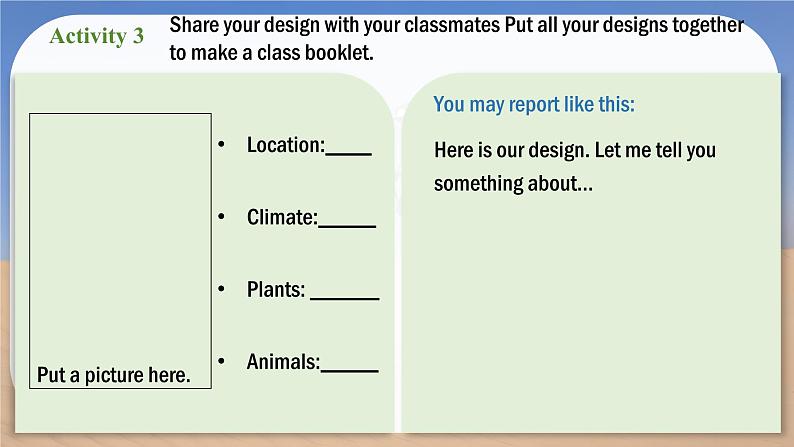Click the Plants label
Image resolution: width=794 pixels, height=447 pixels.
(276, 290)
